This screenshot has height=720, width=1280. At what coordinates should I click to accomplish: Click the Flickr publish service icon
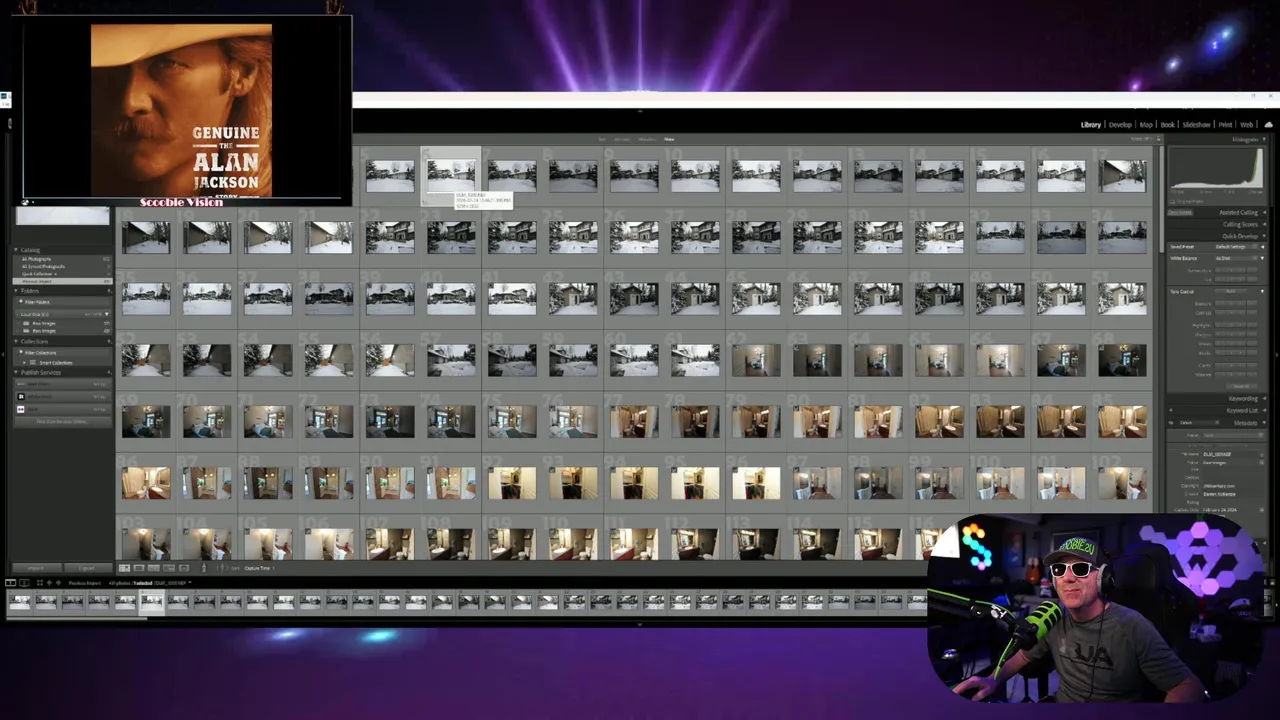(21, 409)
